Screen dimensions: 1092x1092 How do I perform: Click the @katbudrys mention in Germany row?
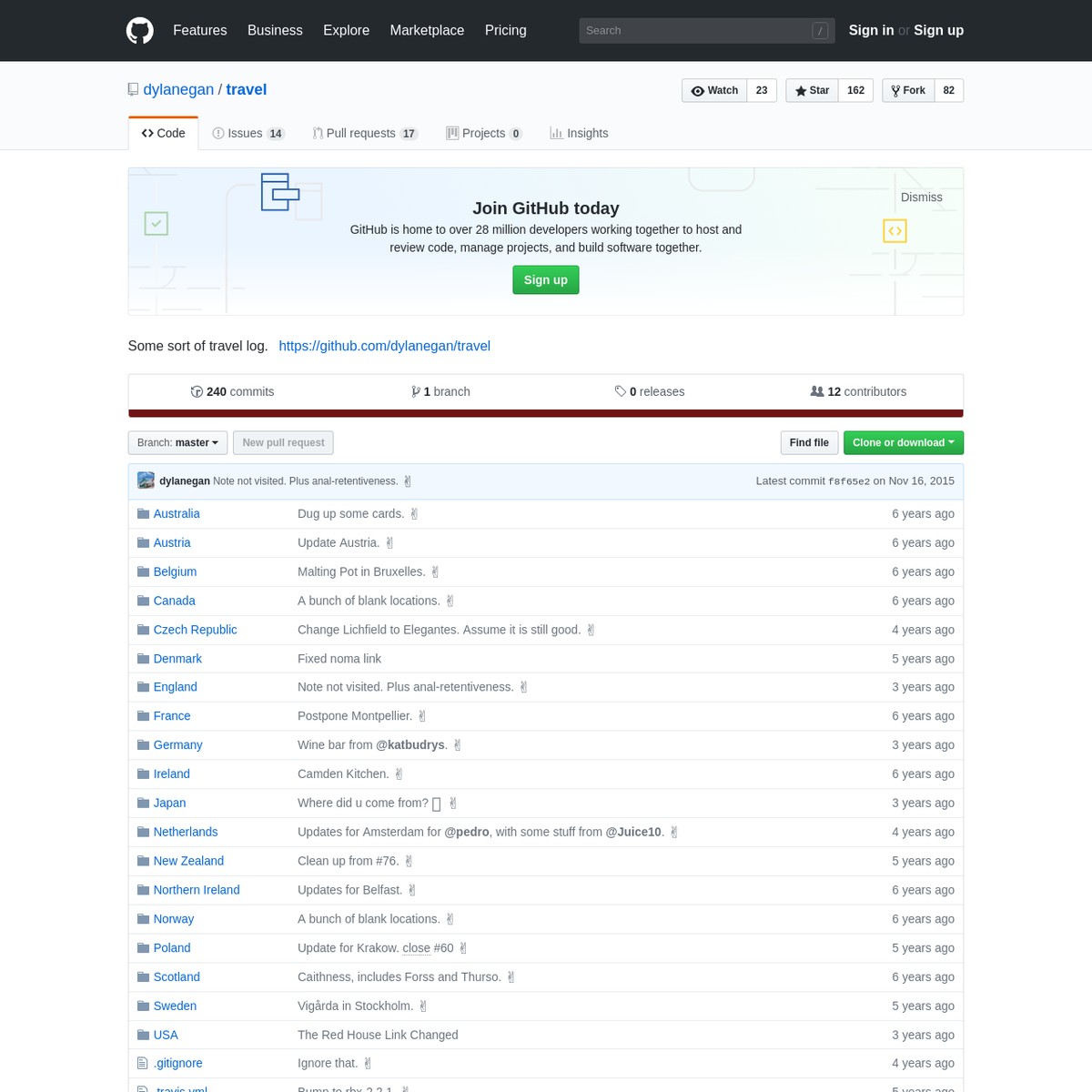[x=410, y=744]
